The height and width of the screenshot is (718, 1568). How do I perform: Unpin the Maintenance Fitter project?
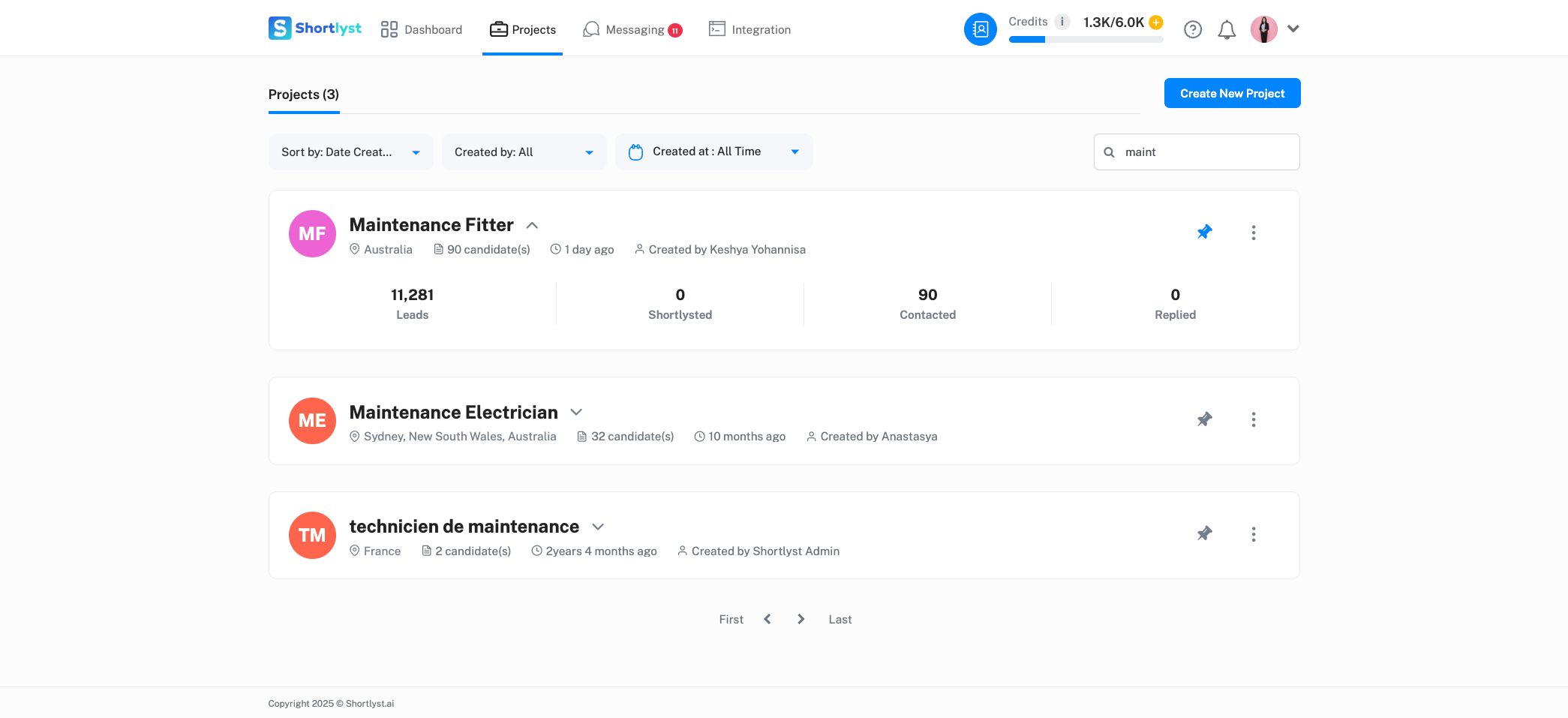(1204, 232)
